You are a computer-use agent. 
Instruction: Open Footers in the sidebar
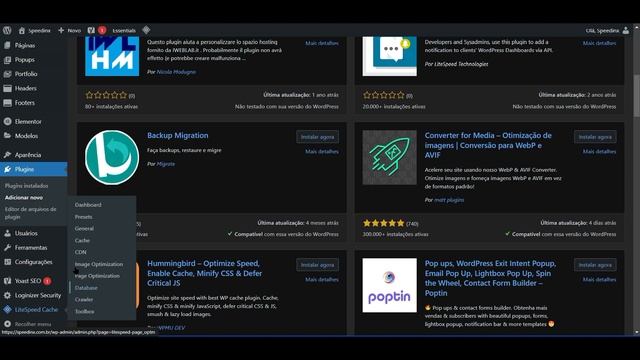24,103
